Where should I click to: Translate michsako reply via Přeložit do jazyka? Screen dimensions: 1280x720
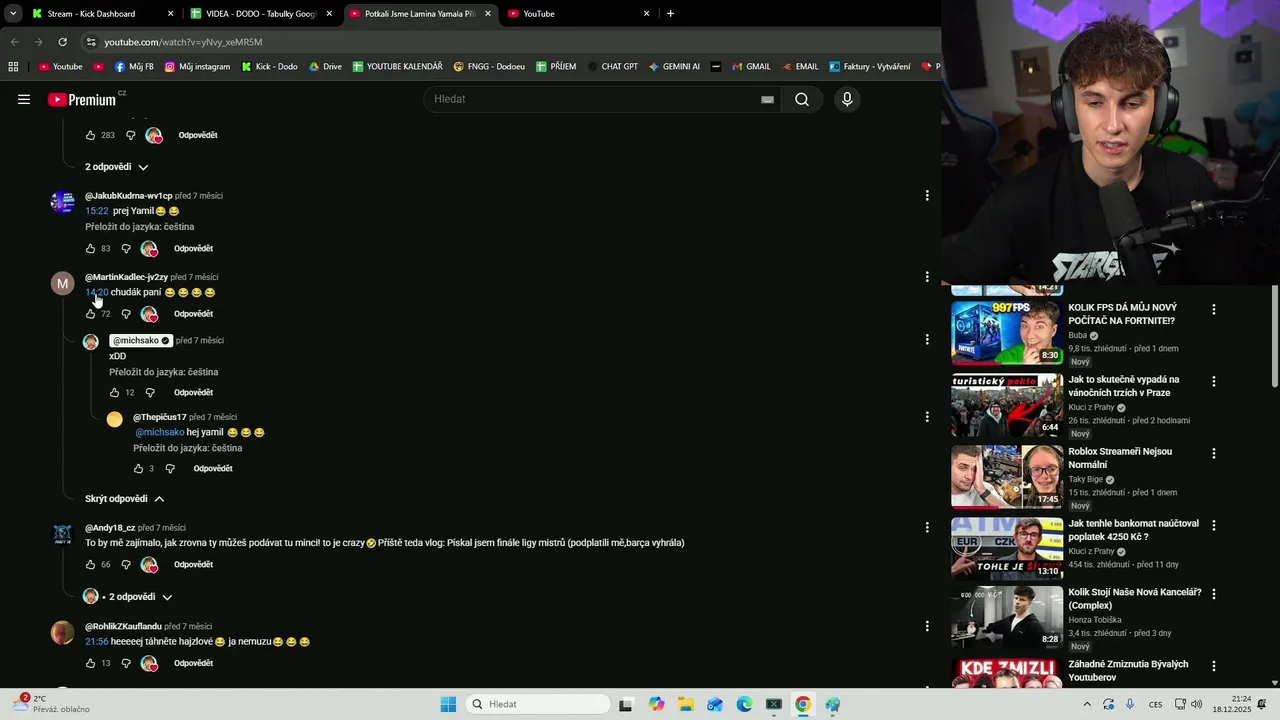click(x=164, y=372)
